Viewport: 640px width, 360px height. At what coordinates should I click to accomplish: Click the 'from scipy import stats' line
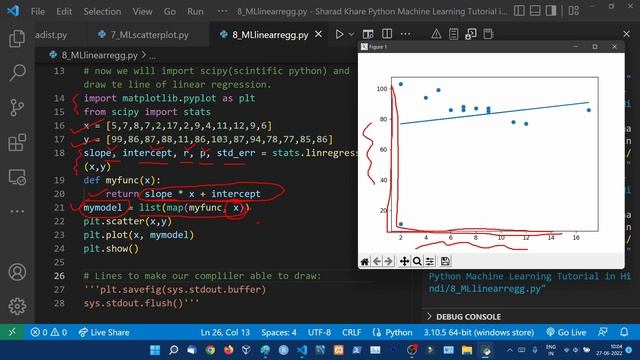coord(147,112)
